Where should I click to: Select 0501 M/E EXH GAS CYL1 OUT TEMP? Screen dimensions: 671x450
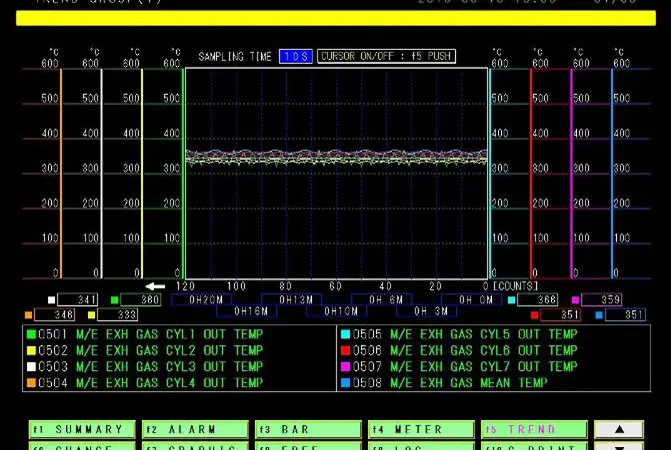(150, 334)
